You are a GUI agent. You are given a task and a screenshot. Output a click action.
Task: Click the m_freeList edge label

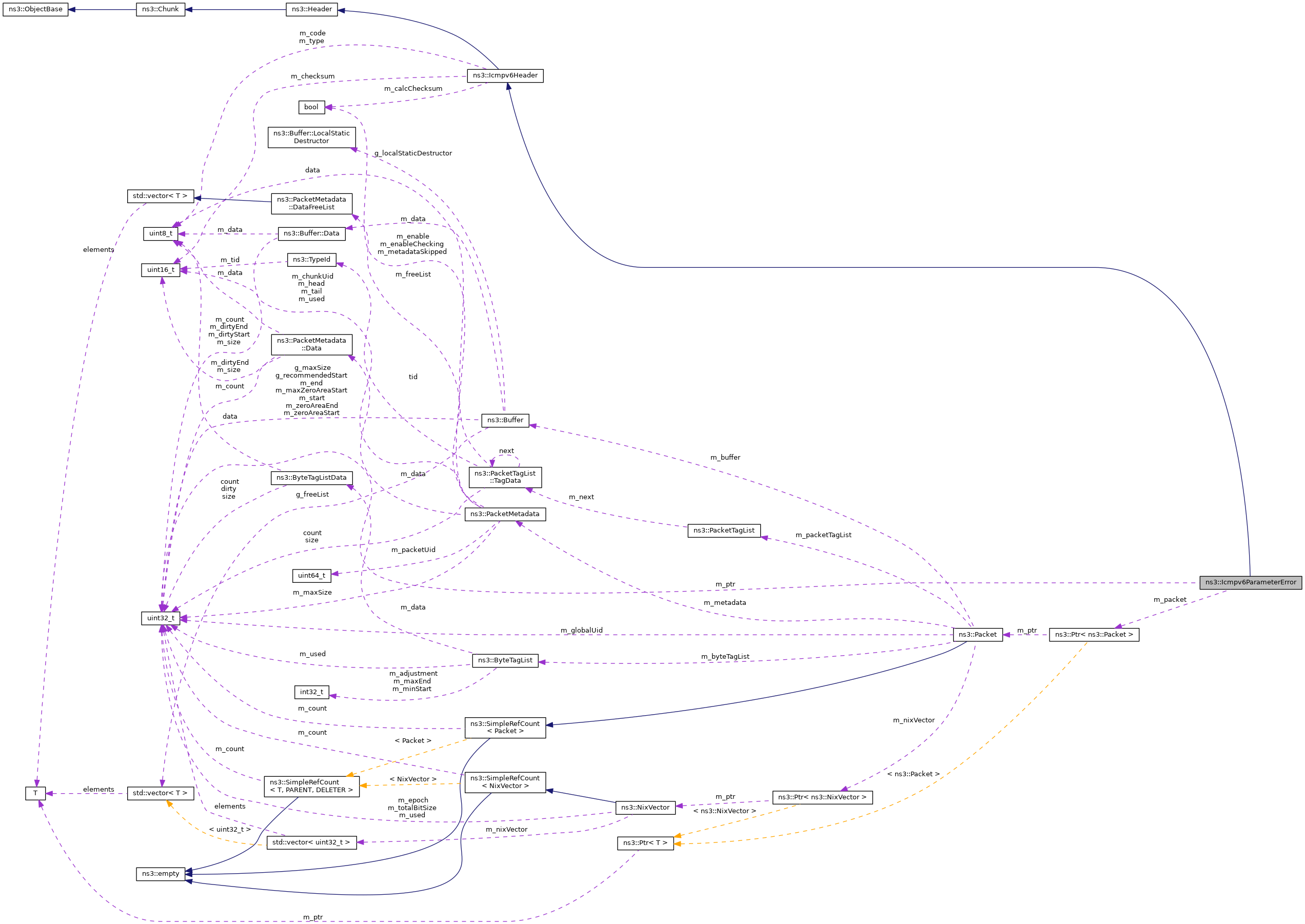point(413,275)
